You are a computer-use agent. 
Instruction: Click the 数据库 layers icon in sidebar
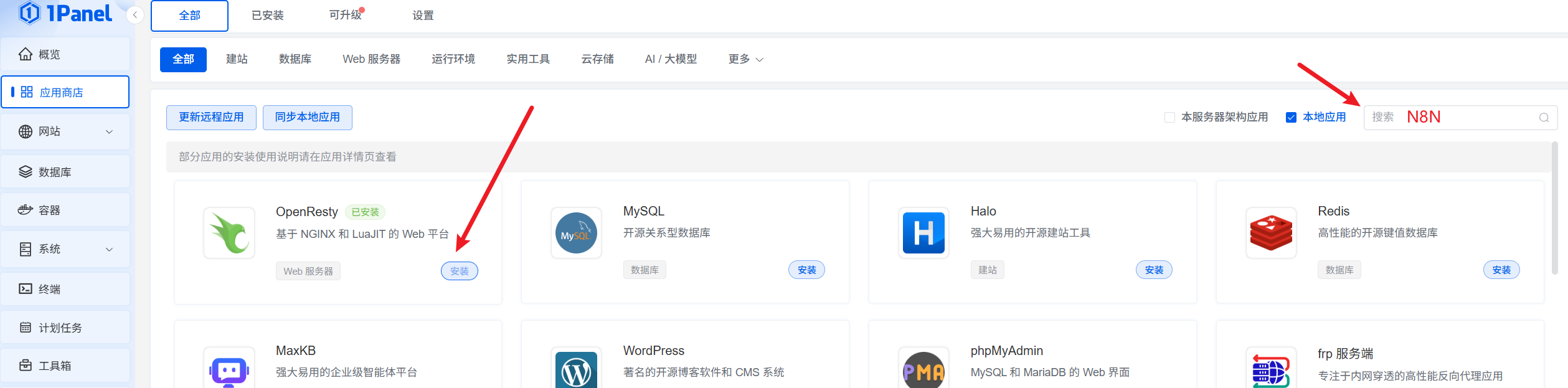click(26, 172)
